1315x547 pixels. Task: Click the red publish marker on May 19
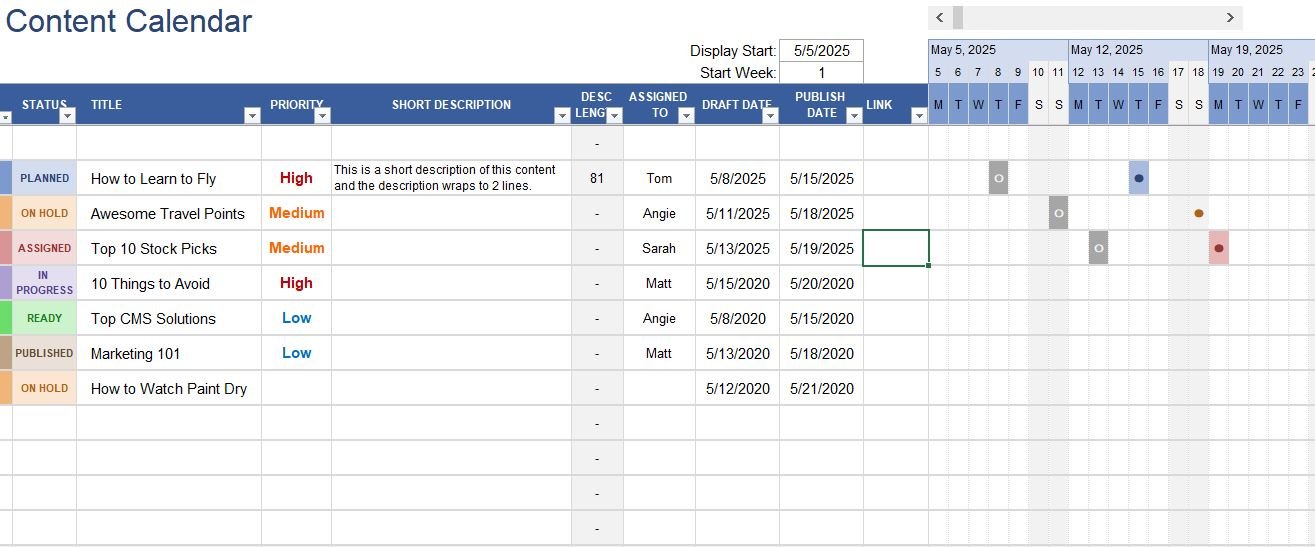point(1218,248)
